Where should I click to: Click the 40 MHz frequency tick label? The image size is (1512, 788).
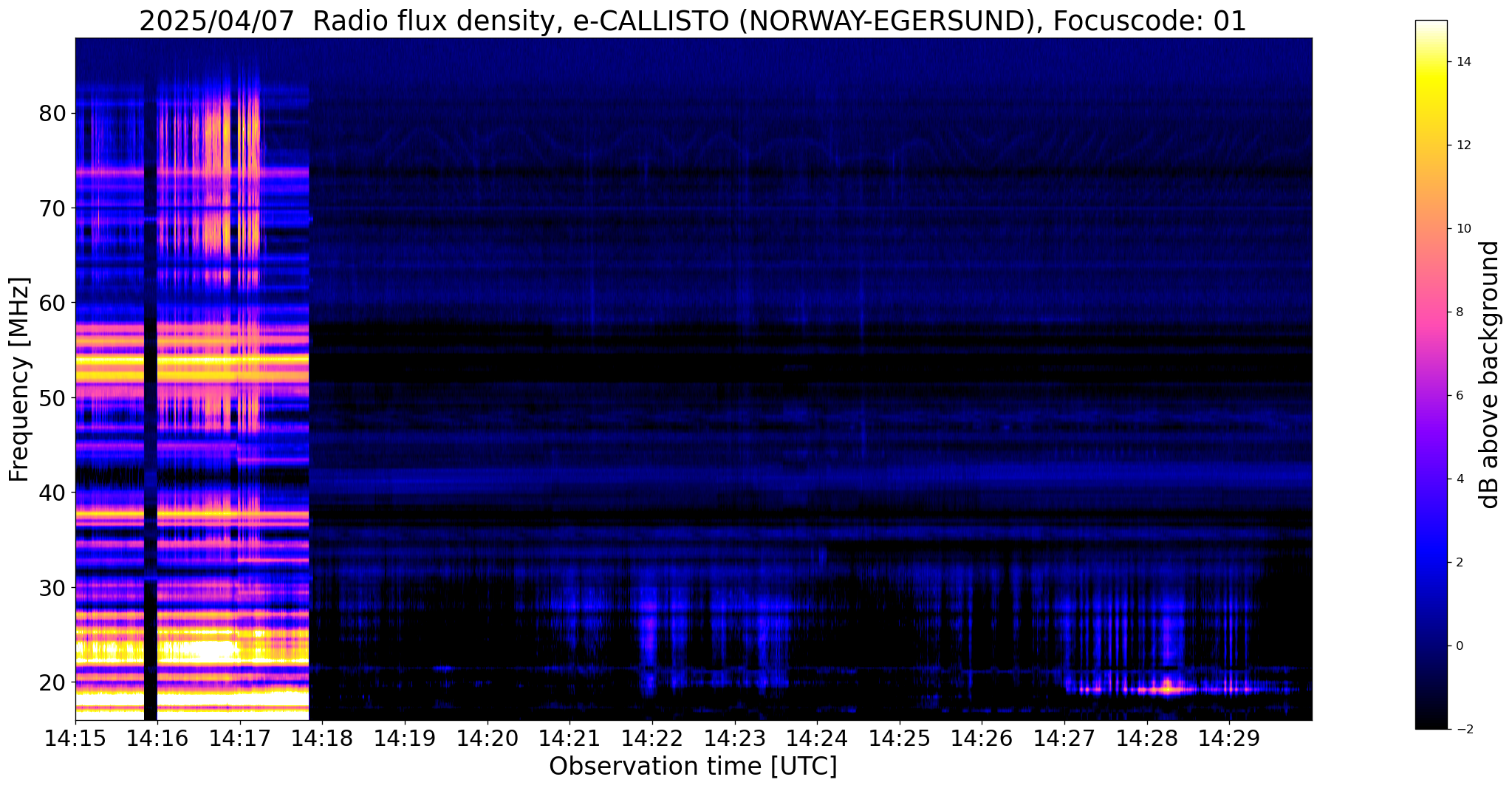52,492
